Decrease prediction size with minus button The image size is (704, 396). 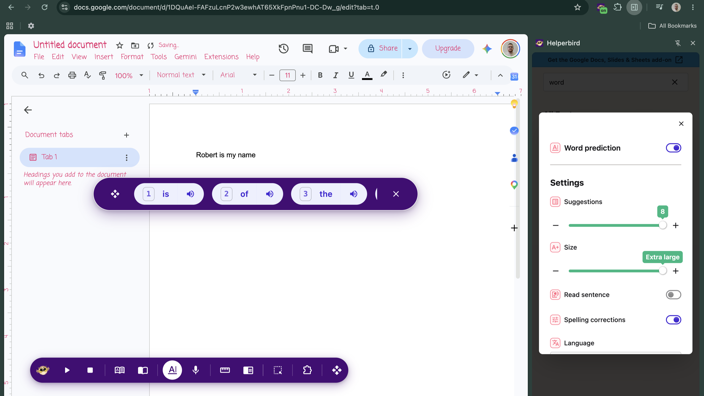pyautogui.click(x=555, y=271)
